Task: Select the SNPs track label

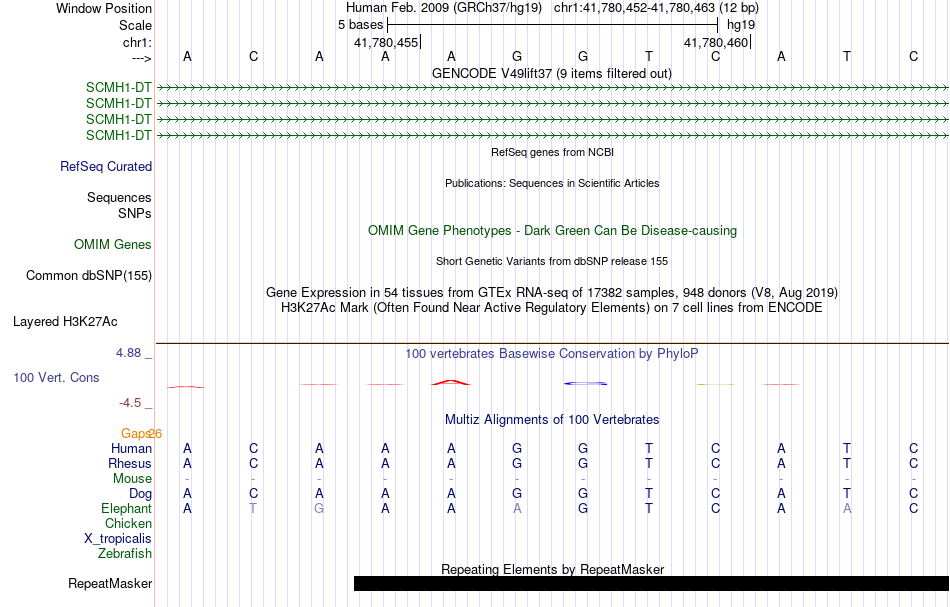Action: (x=135, y=213)
